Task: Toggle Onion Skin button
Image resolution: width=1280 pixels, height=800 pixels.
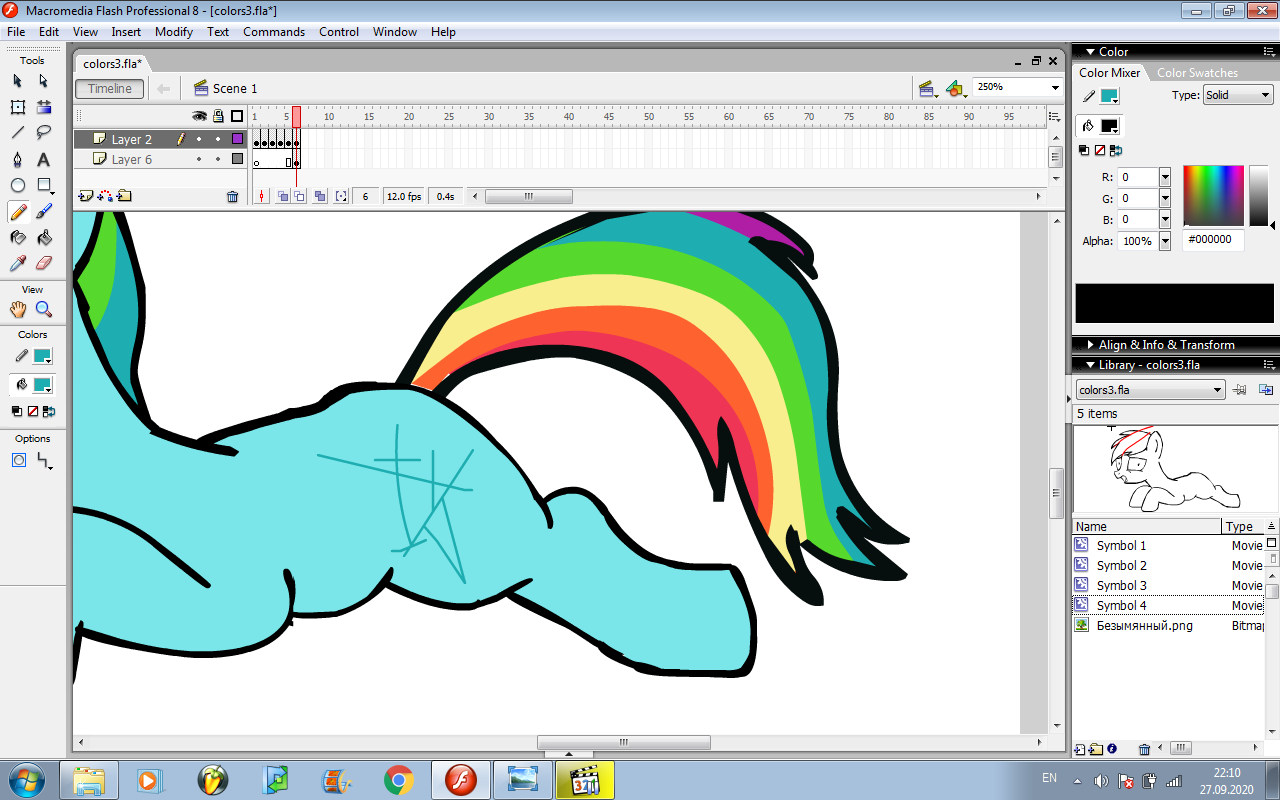Action: (283, 197)
